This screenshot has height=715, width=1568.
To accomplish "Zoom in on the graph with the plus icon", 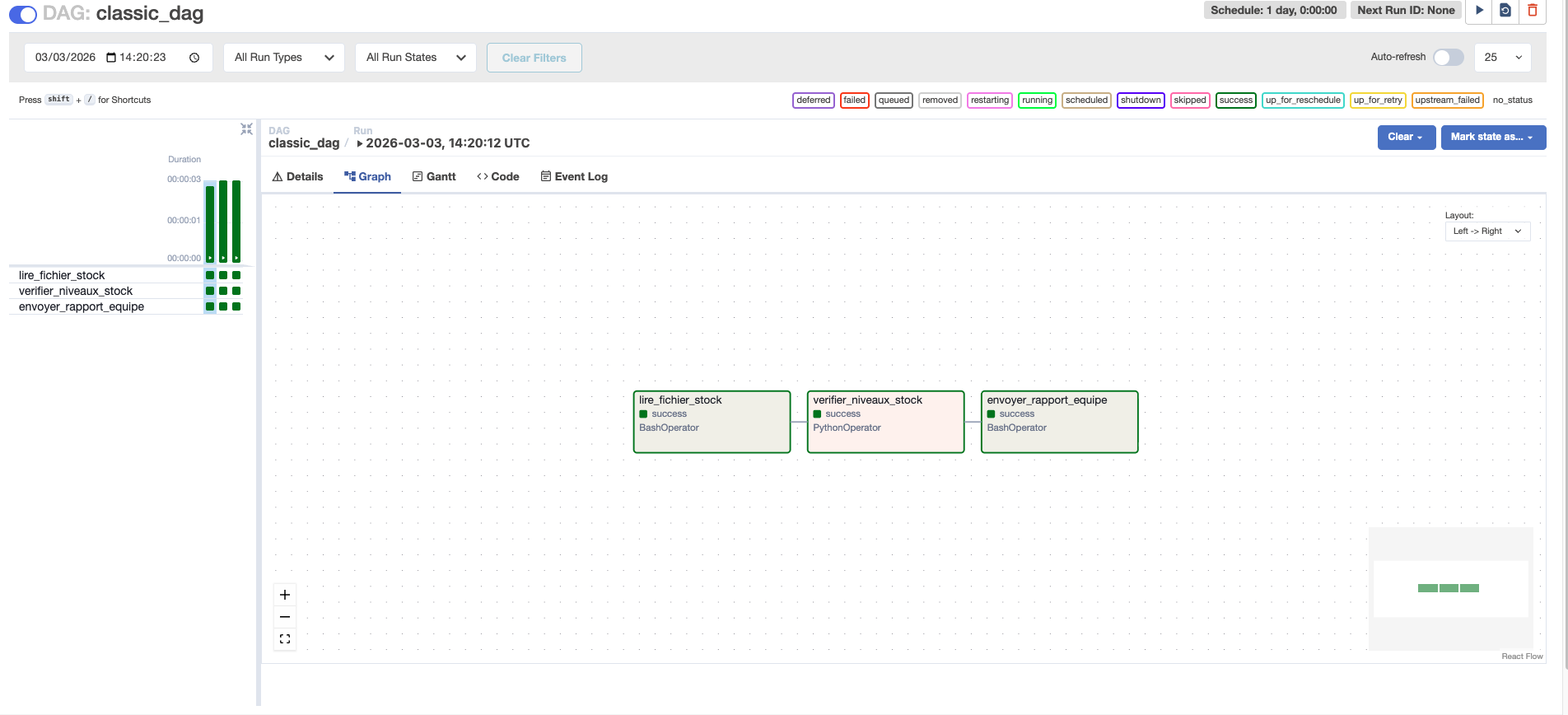I will tap(285, 595).
